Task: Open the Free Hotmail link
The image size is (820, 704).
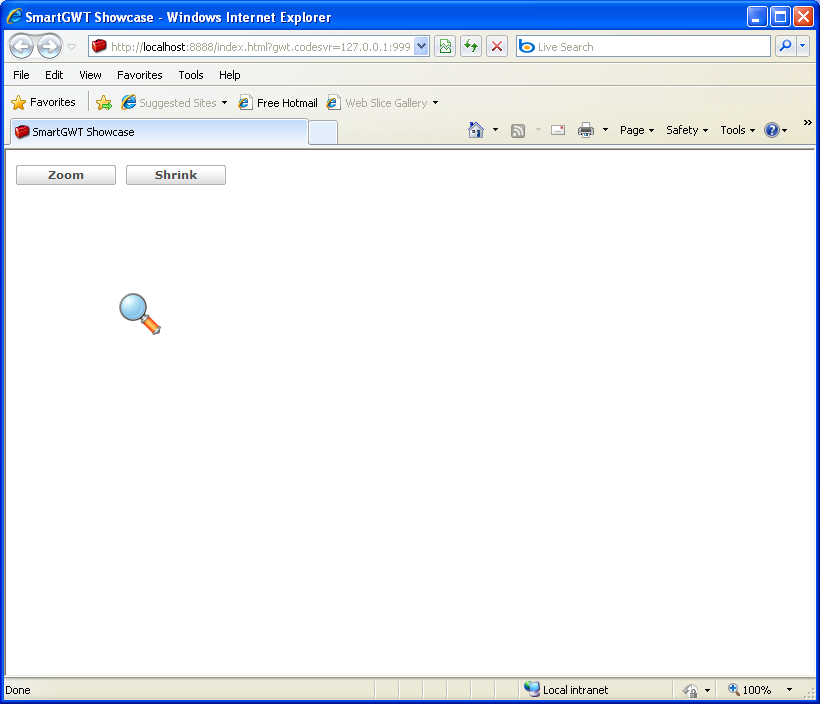Action: pos(278,103)
